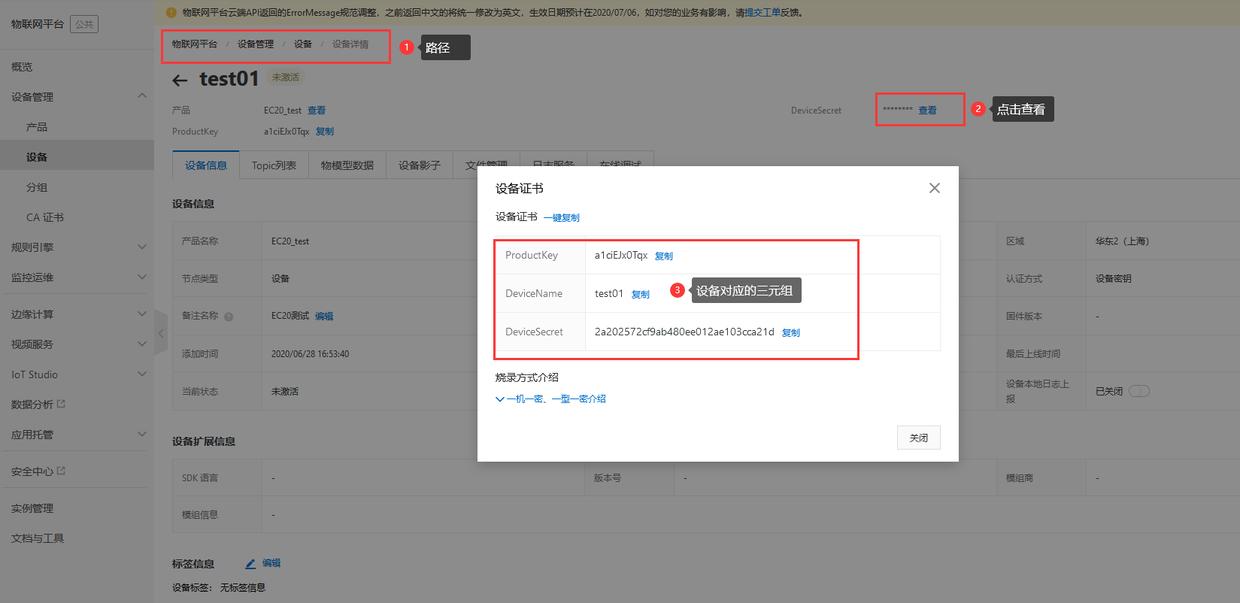Image resolution: width=1240 pixels, height=603 pixels.
Task: Switch to the Topic列表 tab
Action: (273, 165)
